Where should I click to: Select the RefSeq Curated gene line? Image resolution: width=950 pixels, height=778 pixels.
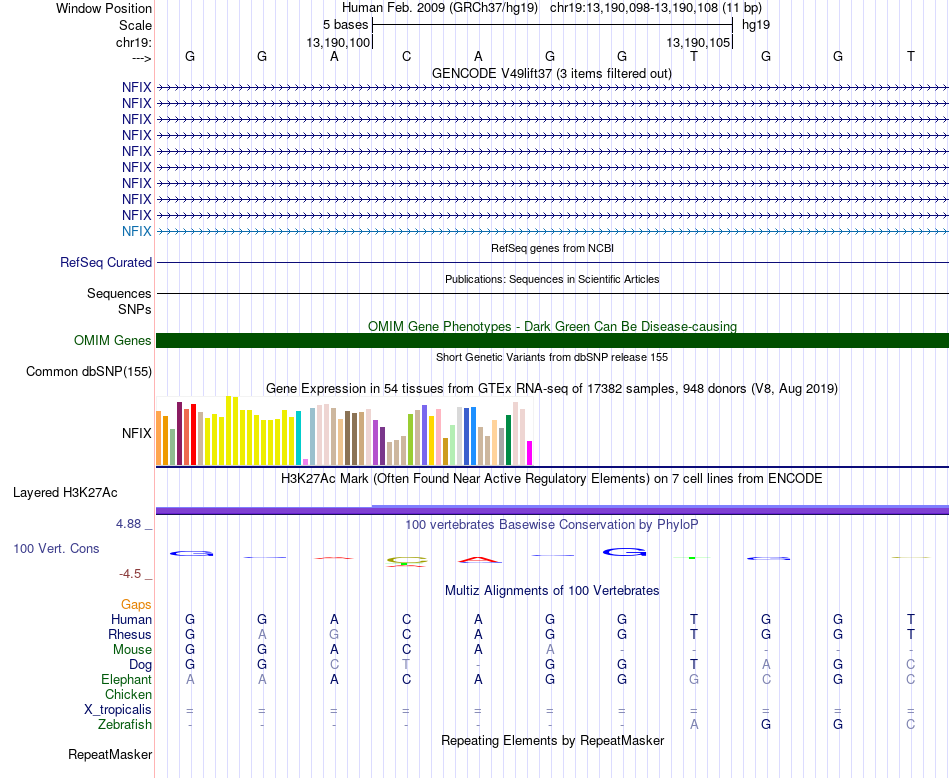pyautogui.click(x=552, y=262)
